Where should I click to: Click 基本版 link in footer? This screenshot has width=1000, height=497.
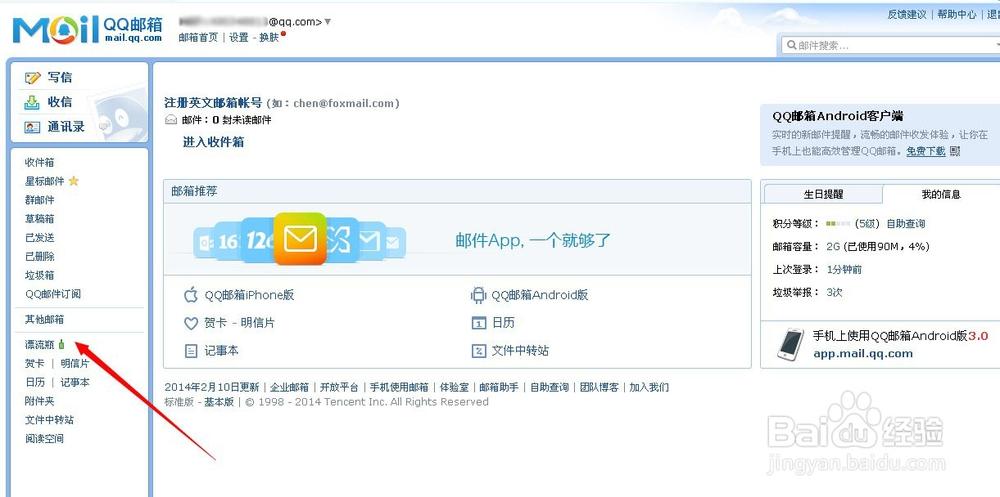[x=219, y=402]
